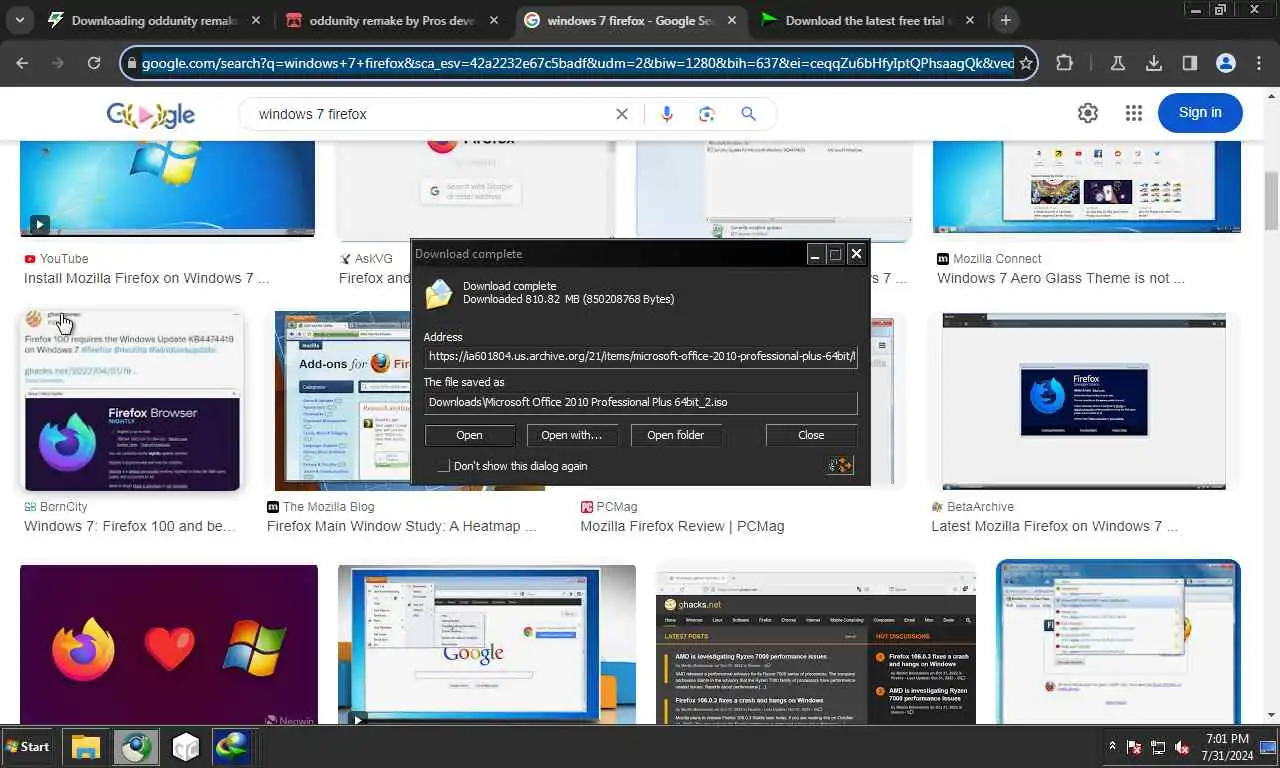
Task: Switch to the Downloading oddunity remake tab
Action: point(155,20)
